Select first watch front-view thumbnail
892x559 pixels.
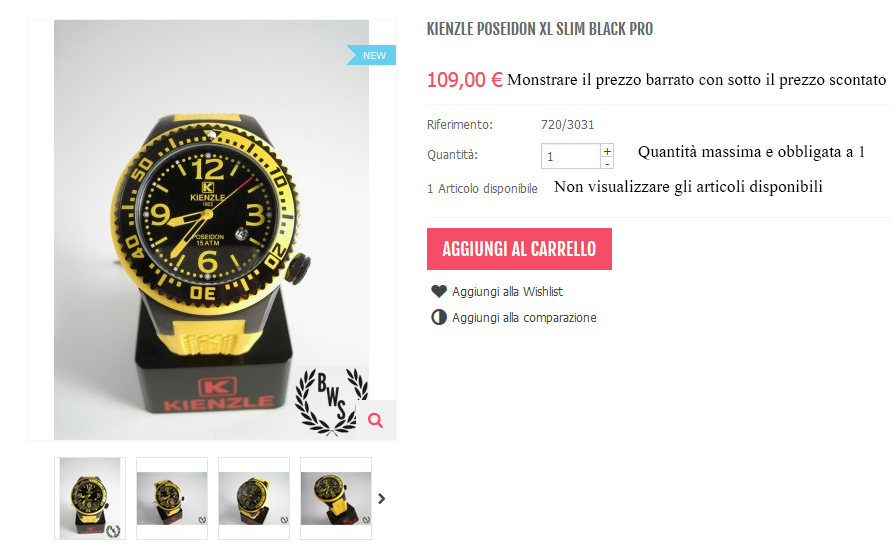coord(90,498)
